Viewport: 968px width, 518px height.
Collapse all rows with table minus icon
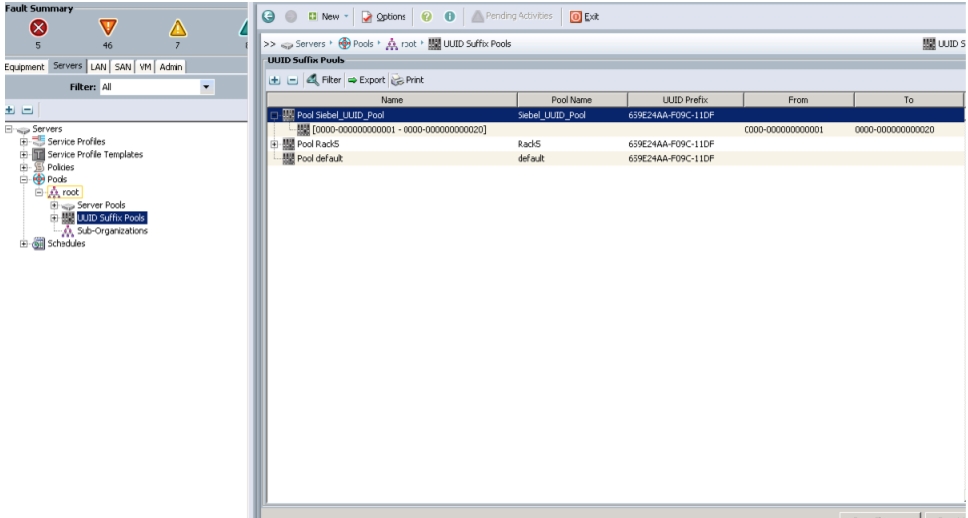(x=293, y=80)
